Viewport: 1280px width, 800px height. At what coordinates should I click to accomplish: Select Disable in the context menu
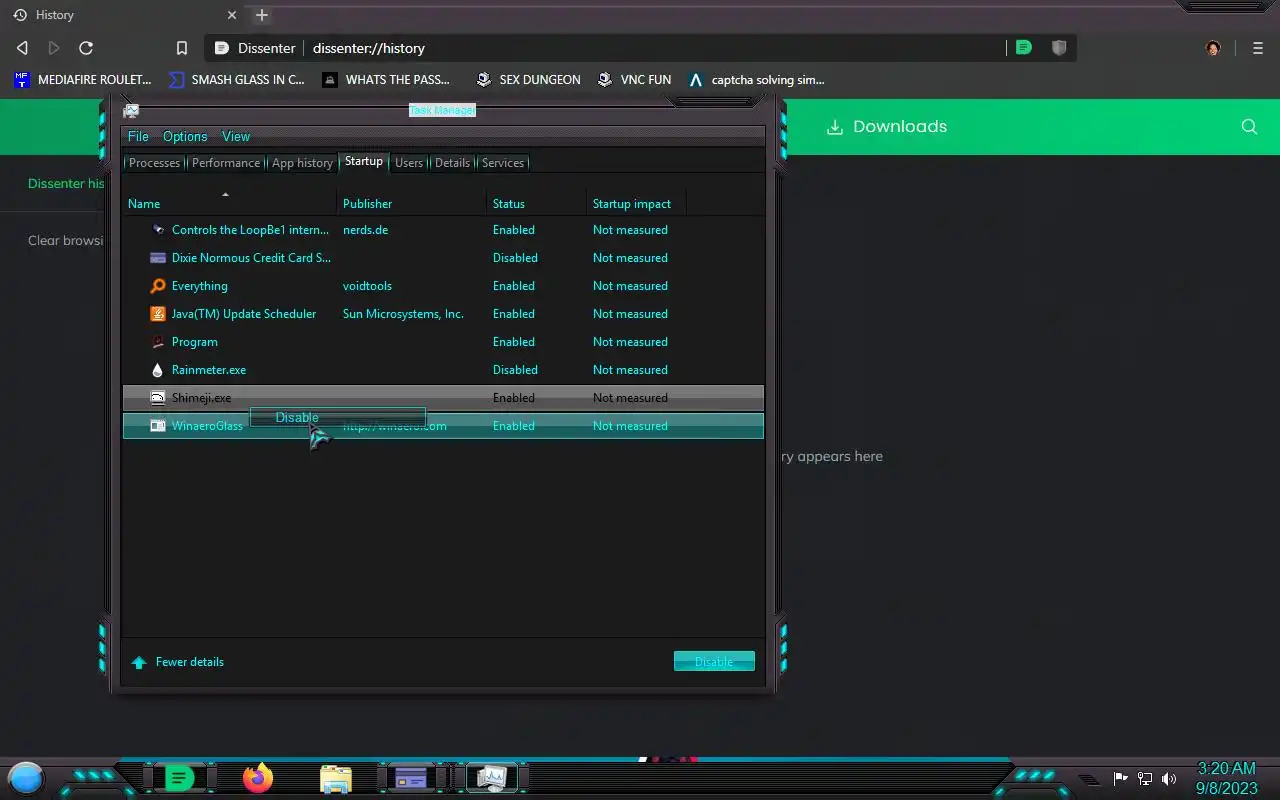[337, 417]
